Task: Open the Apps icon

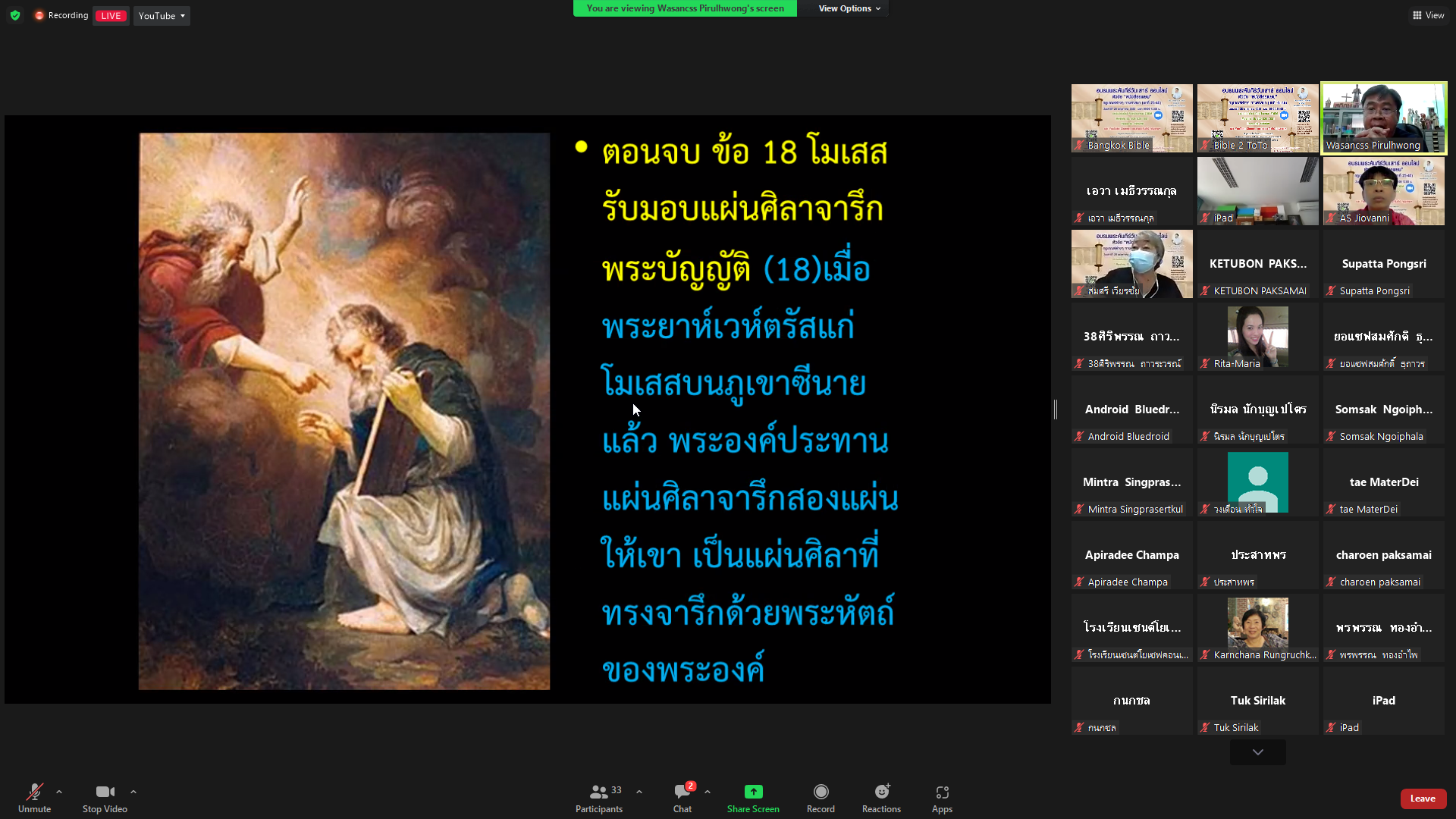Action: tap(942, 792)
